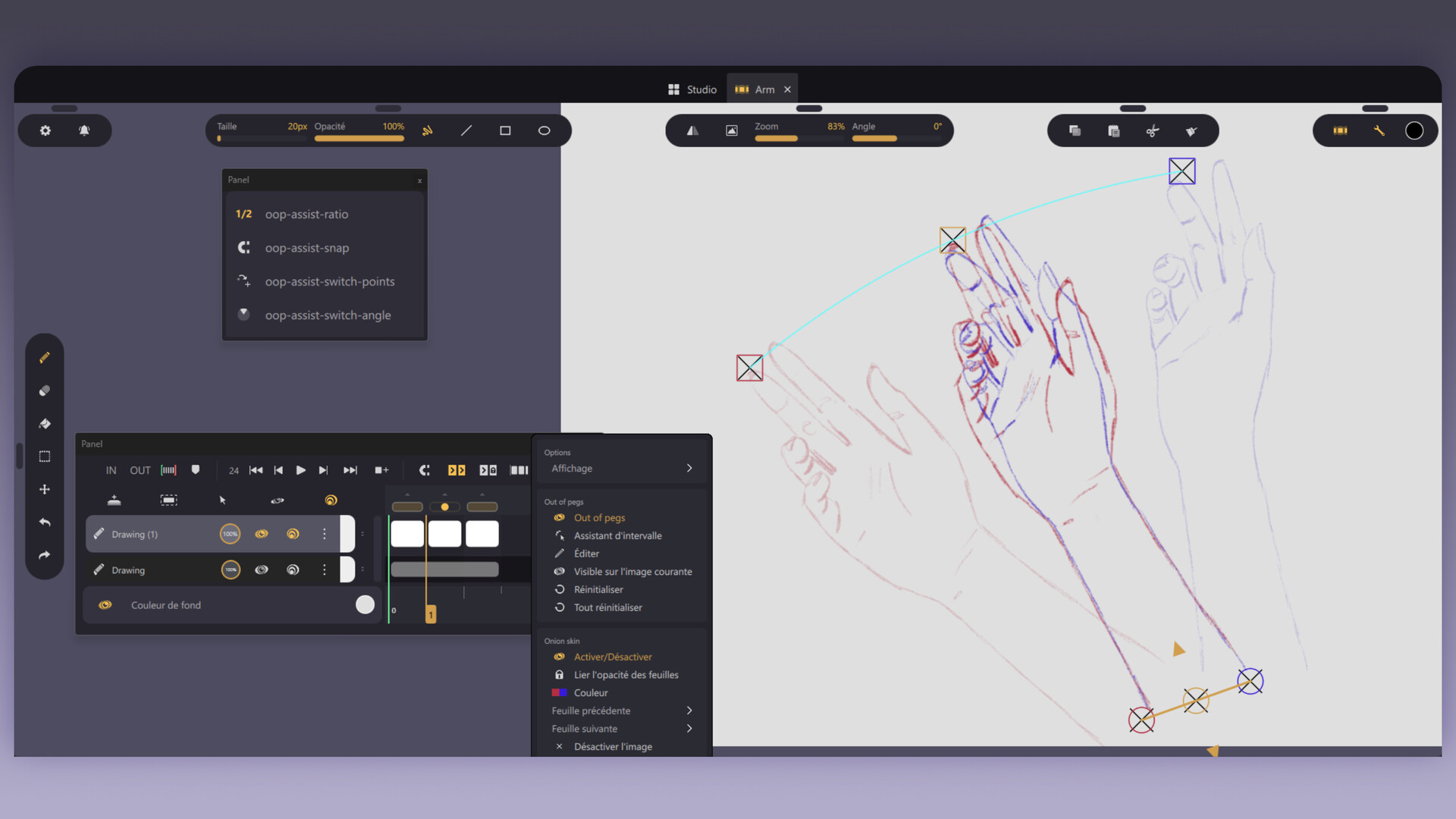
Task: Click the reference image icon in the view bar
Action: tap(732, 130)
